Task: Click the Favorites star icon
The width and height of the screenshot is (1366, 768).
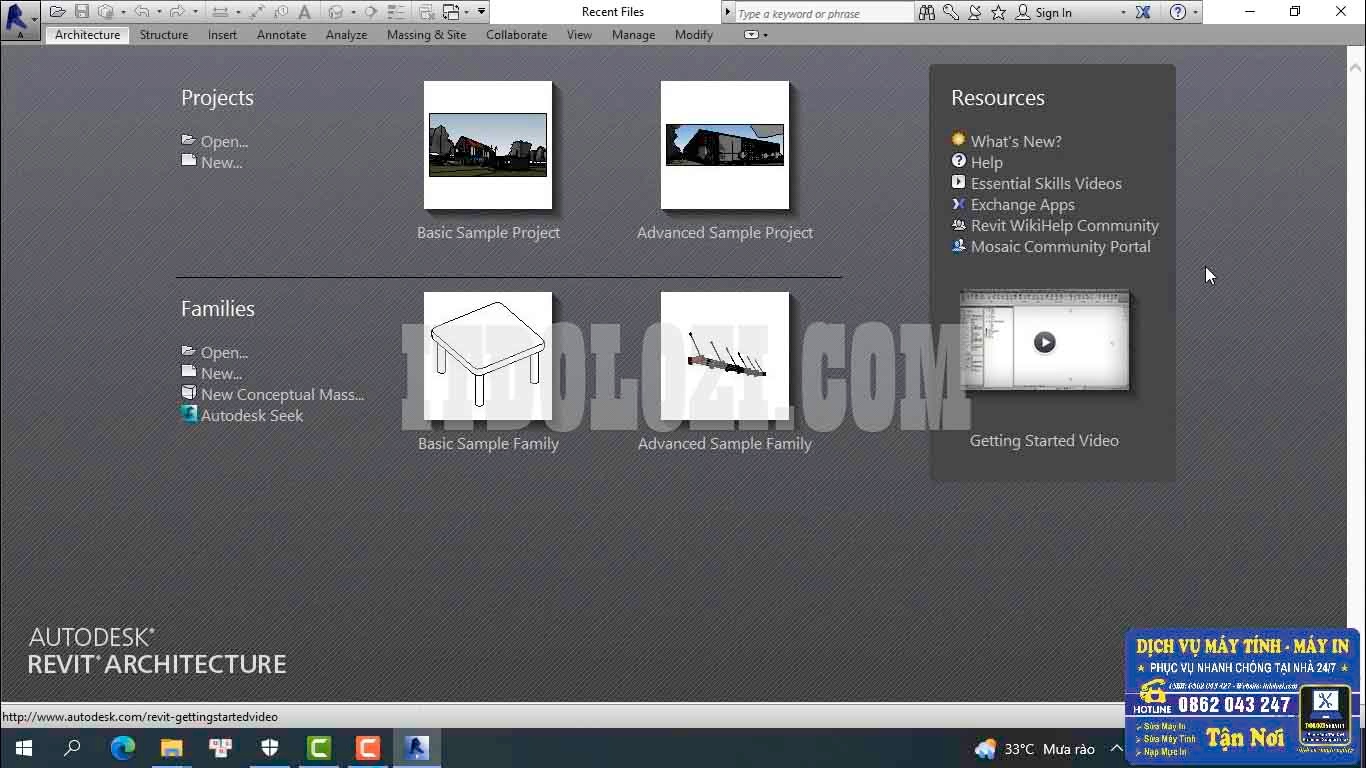Action: coord(998,13)
